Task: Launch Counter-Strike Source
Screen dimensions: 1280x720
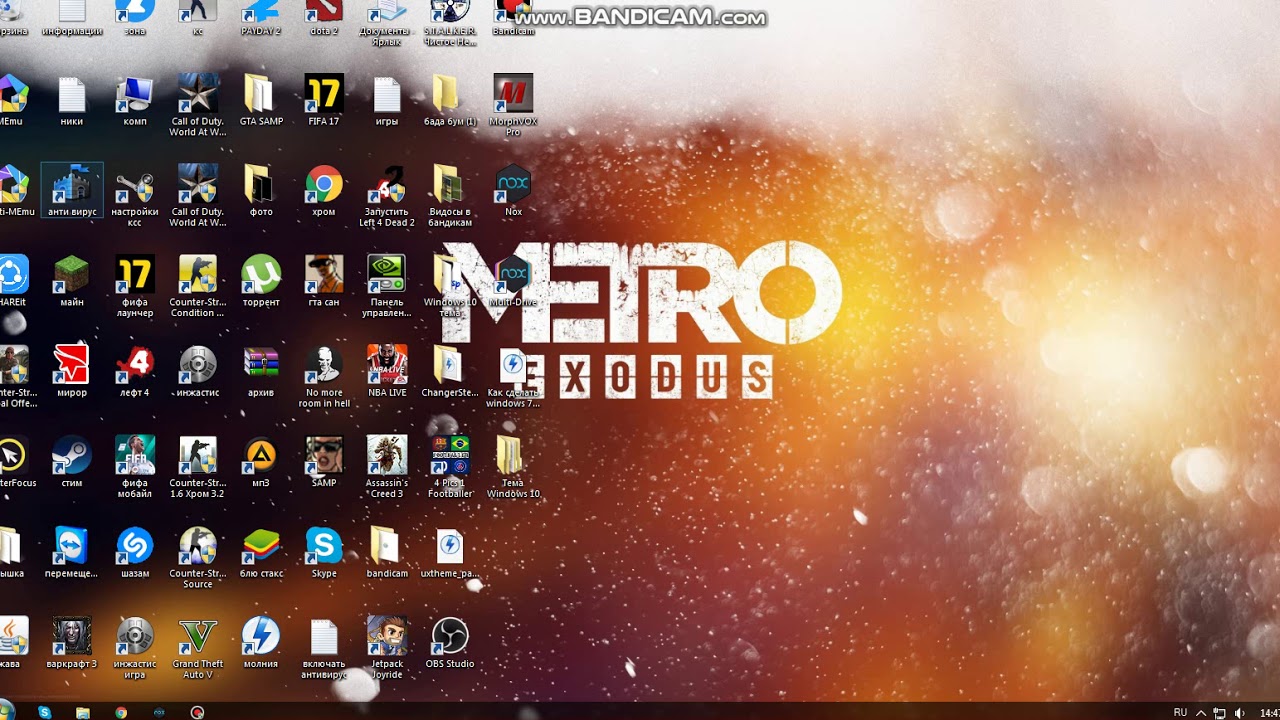Action: 197,558
